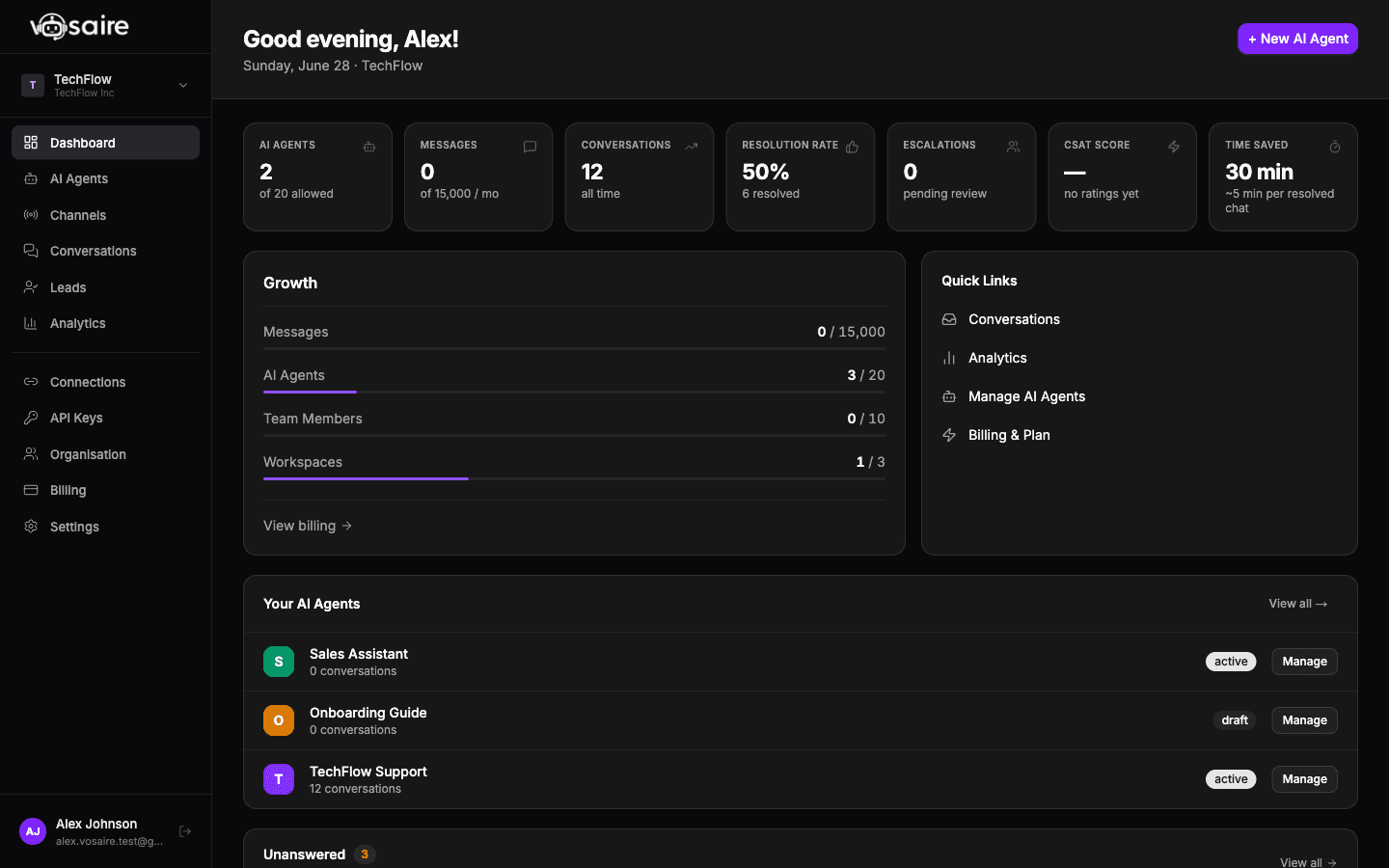This screenshot has width=1389, height=868.
Task: Open Settings in the sidebar
Action: [105, 527]
